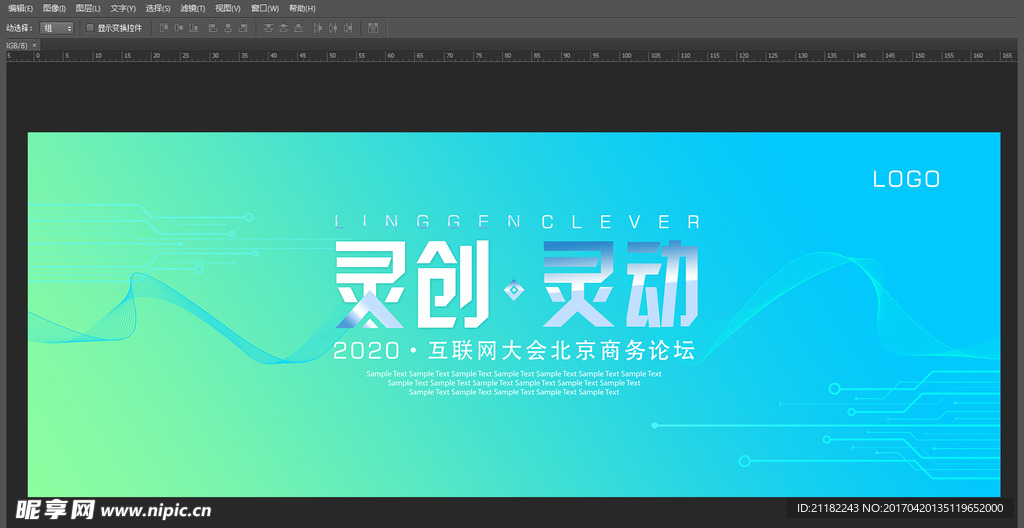Click the align top edges icon
This screenshot has width=1024, height=528.
163,28
